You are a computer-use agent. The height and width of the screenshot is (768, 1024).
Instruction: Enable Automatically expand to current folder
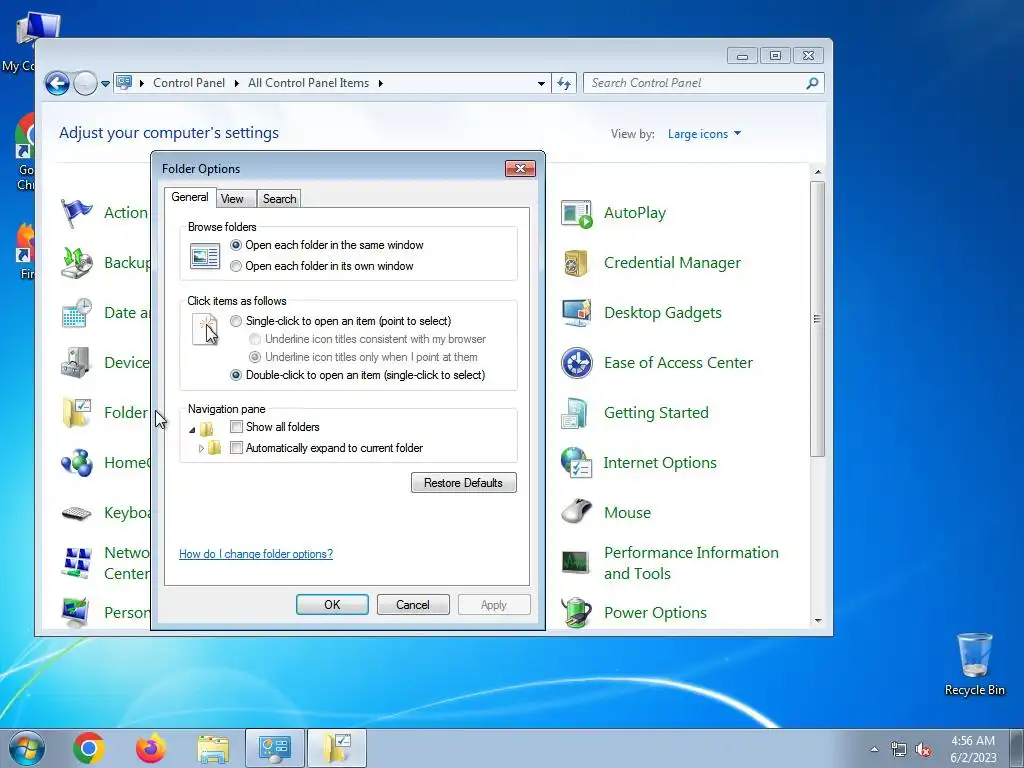tap(236, 448)
